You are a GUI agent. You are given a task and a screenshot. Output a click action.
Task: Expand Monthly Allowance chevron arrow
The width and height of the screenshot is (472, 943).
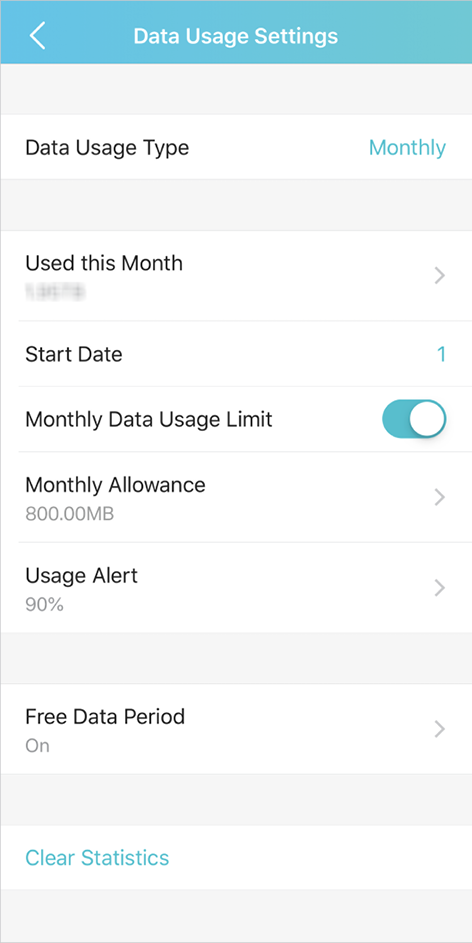[x=440, y=497]
